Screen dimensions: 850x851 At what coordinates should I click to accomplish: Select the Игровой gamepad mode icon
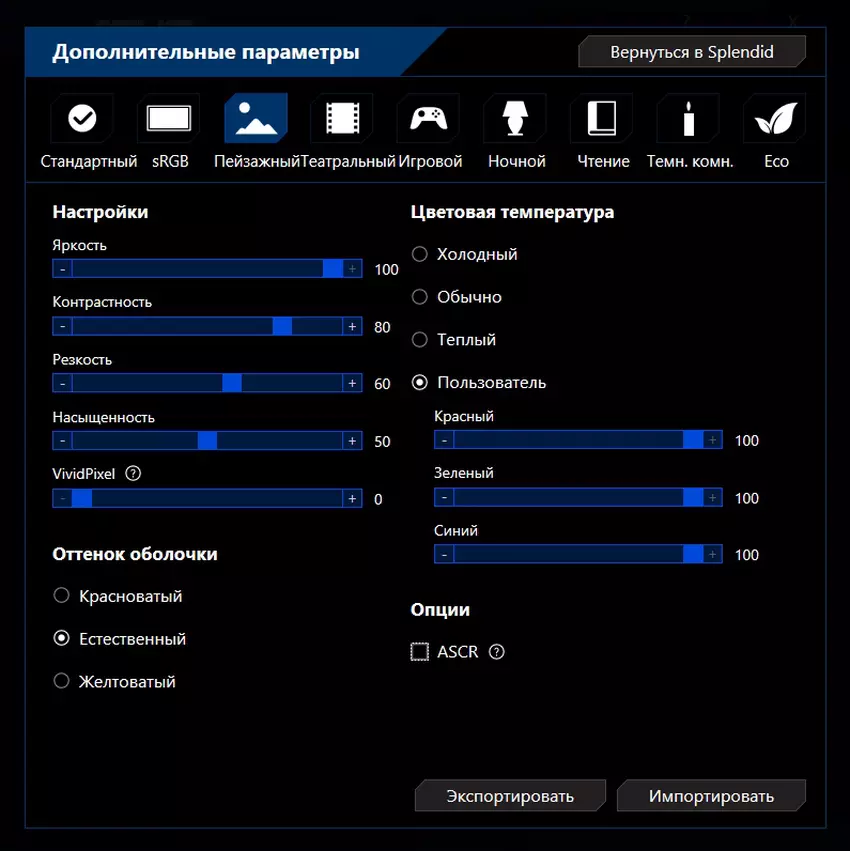point(428,119)
